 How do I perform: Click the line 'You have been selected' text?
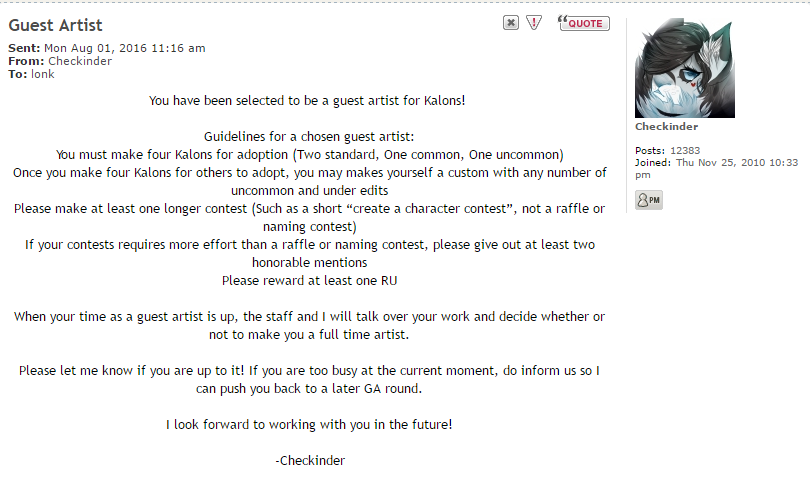coord(307,100)
